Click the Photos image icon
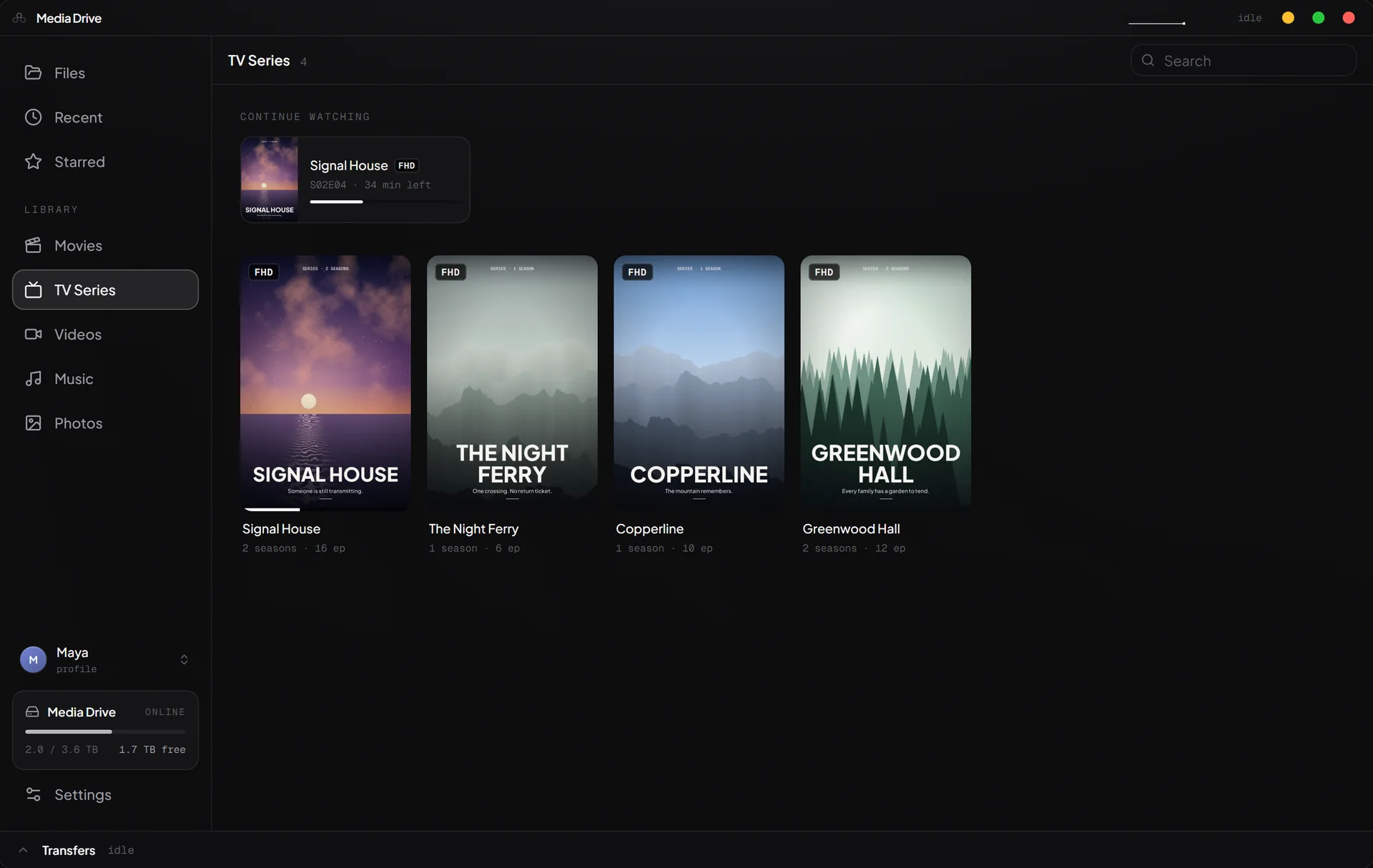The height and width of the screenshot is (868, 1373). [33, 423]
